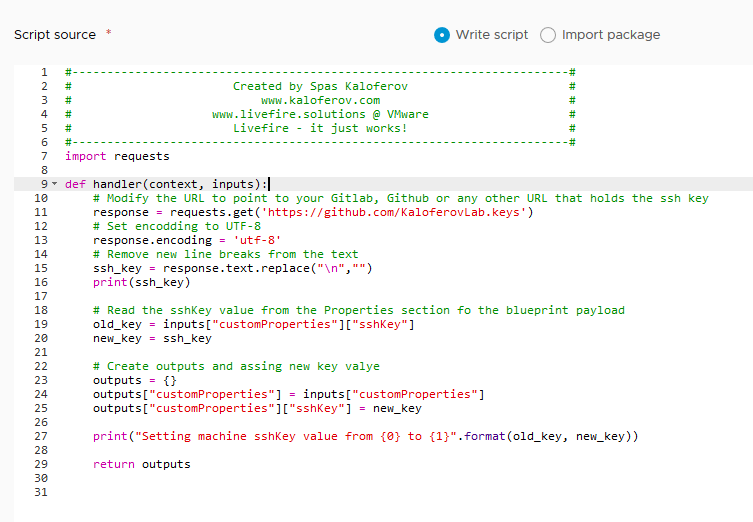
Task: Select the Write script radio button
Action: tap(442, 35)
